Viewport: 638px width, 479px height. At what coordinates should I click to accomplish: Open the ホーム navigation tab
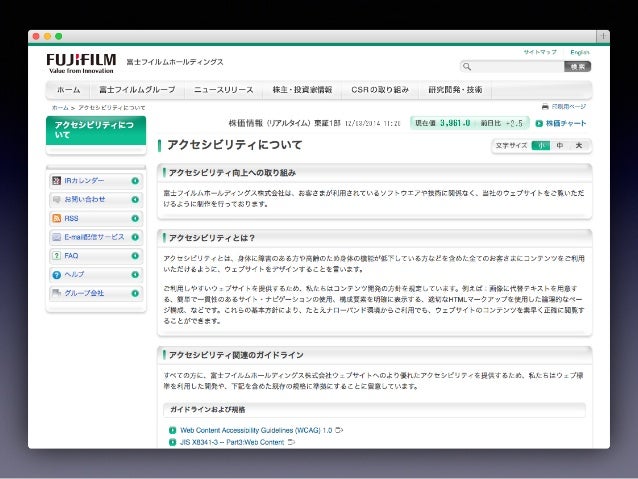68,90
